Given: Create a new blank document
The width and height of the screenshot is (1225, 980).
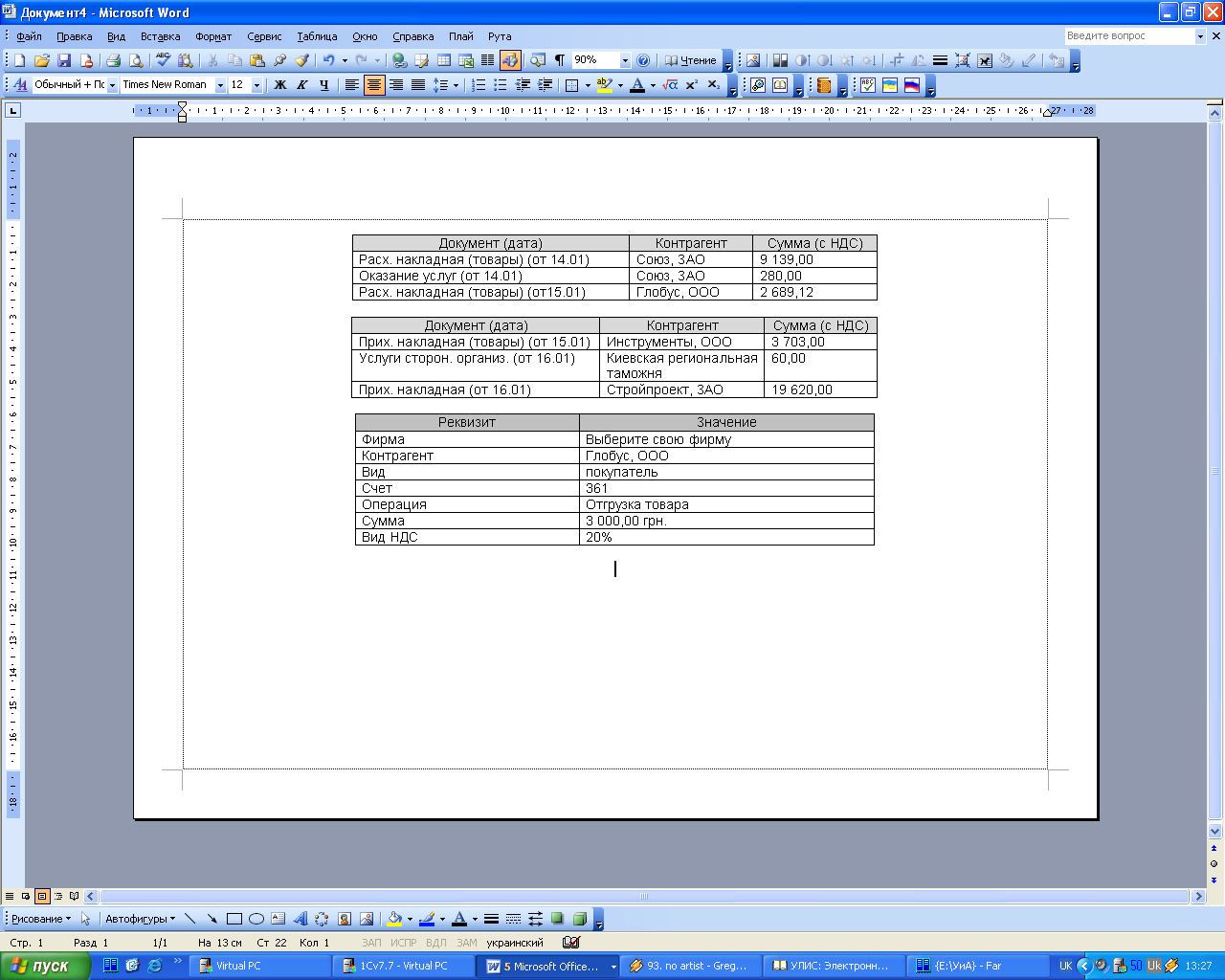Looking at the screenshot, I should (x=19, y=60).
